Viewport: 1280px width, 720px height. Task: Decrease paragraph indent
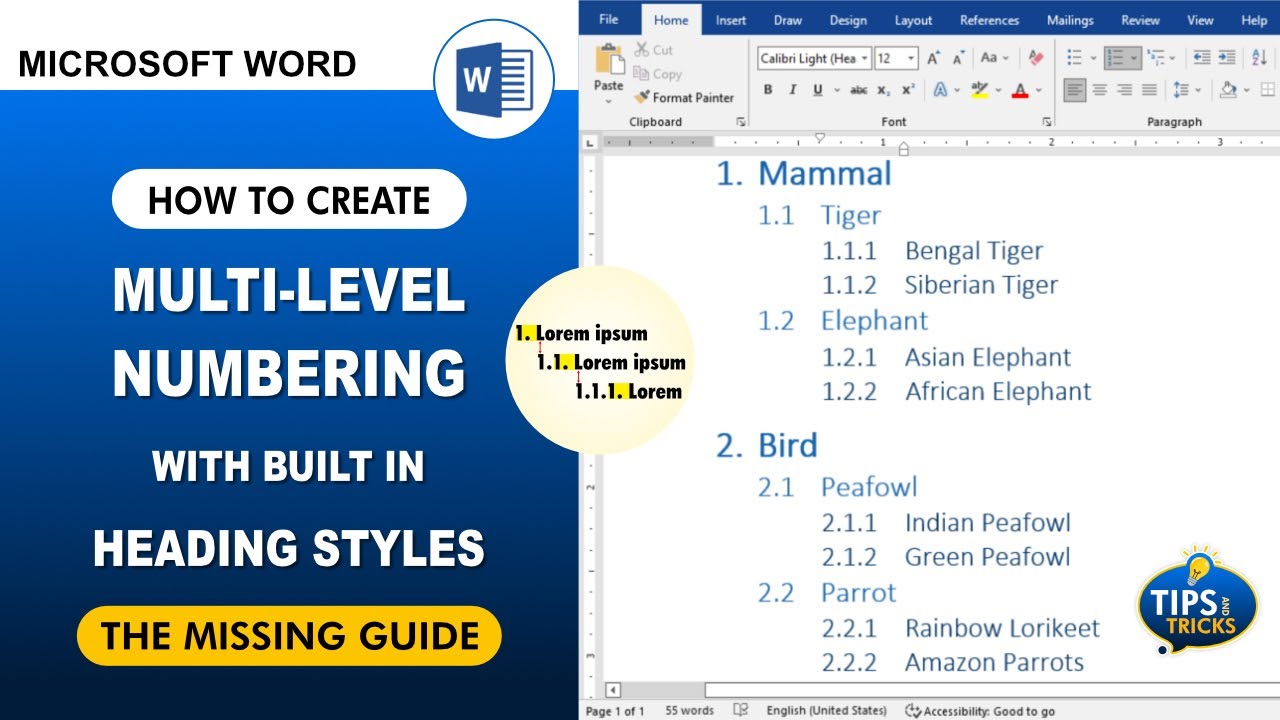pyautogui.click(x=1202, y=58)
